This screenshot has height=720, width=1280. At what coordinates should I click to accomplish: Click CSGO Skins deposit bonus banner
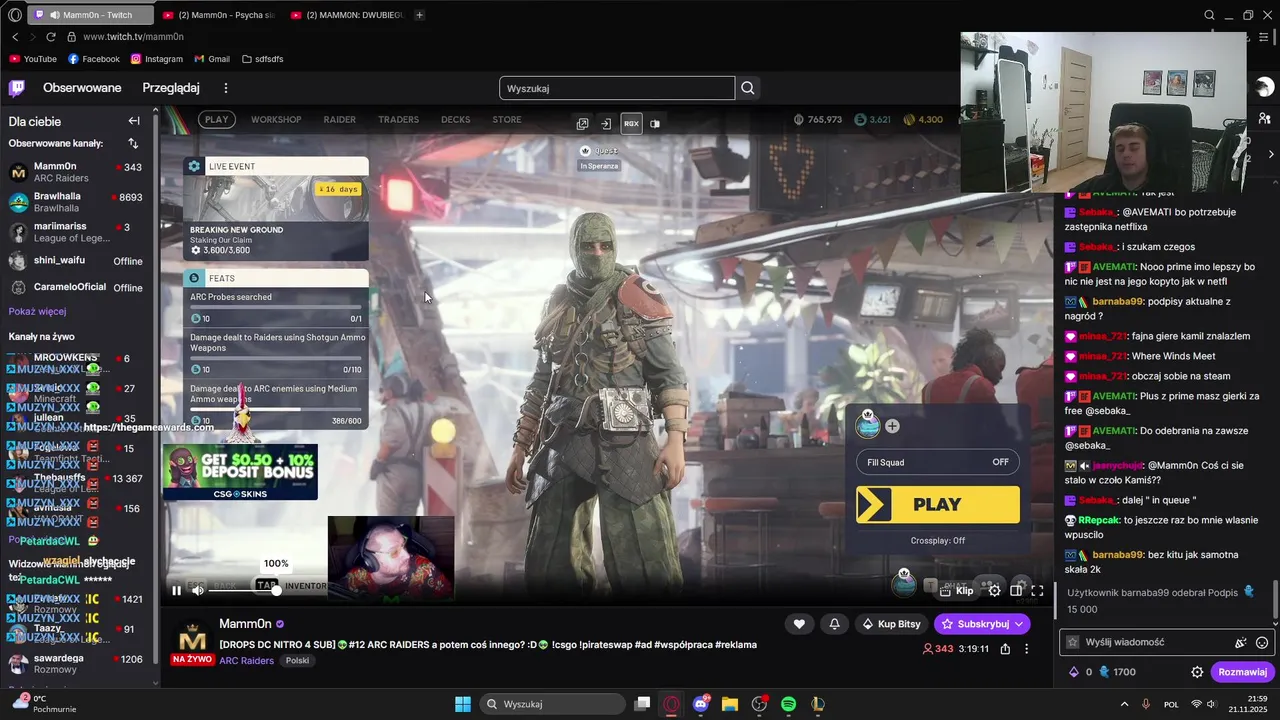(240, 472)
